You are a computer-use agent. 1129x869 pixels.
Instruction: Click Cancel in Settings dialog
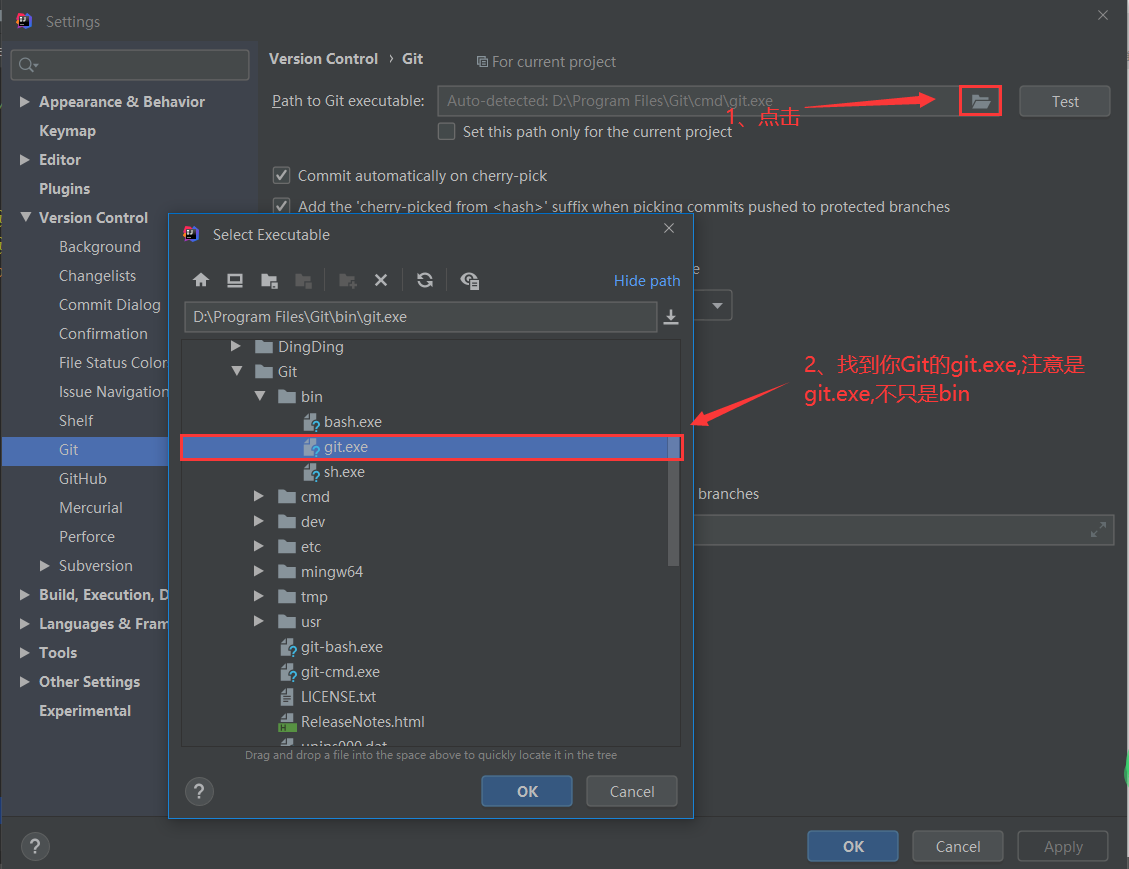click(x=958, y=846)
